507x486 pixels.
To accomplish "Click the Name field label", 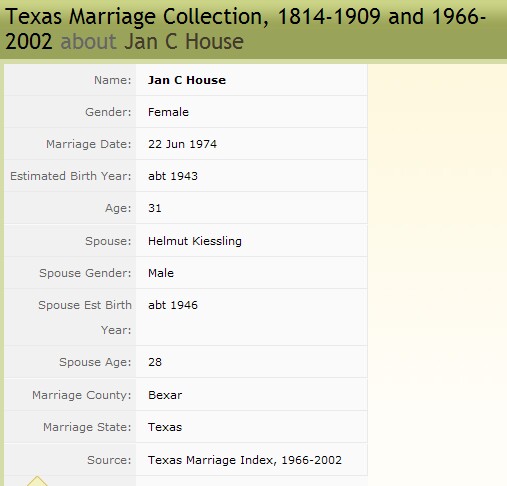I will tap(113, 80).
